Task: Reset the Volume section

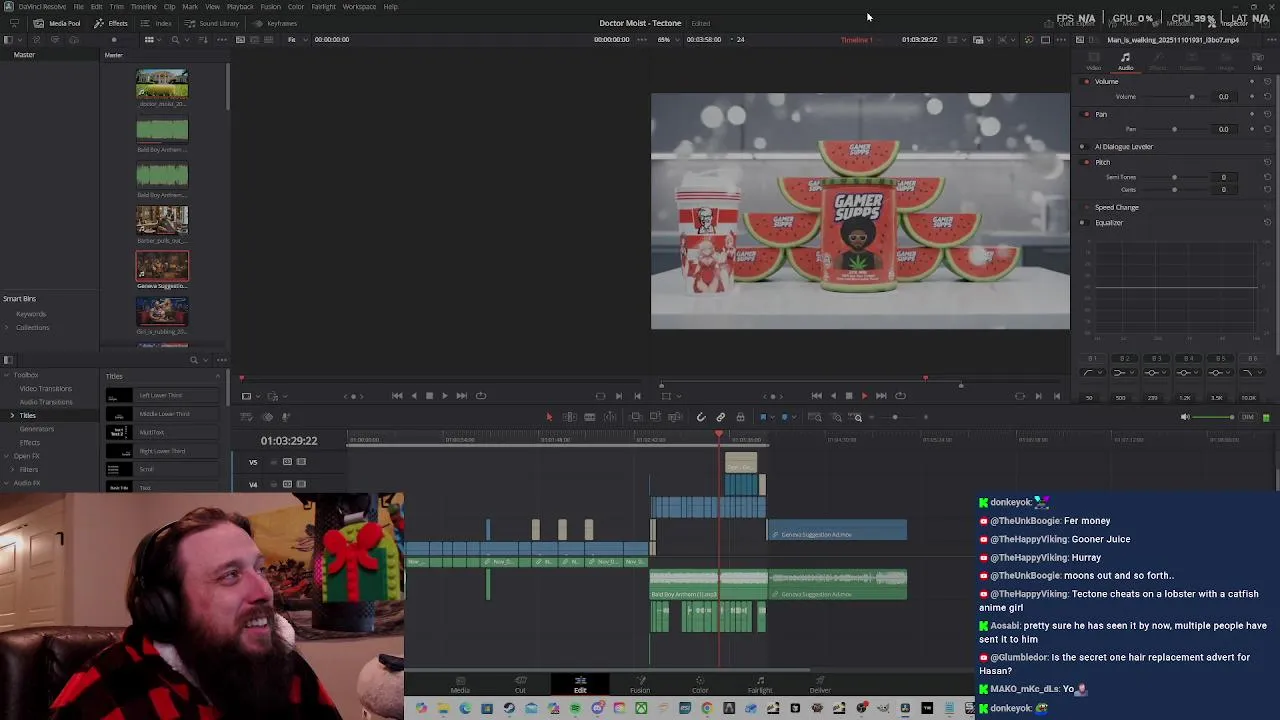Action: coord(1267,81)
